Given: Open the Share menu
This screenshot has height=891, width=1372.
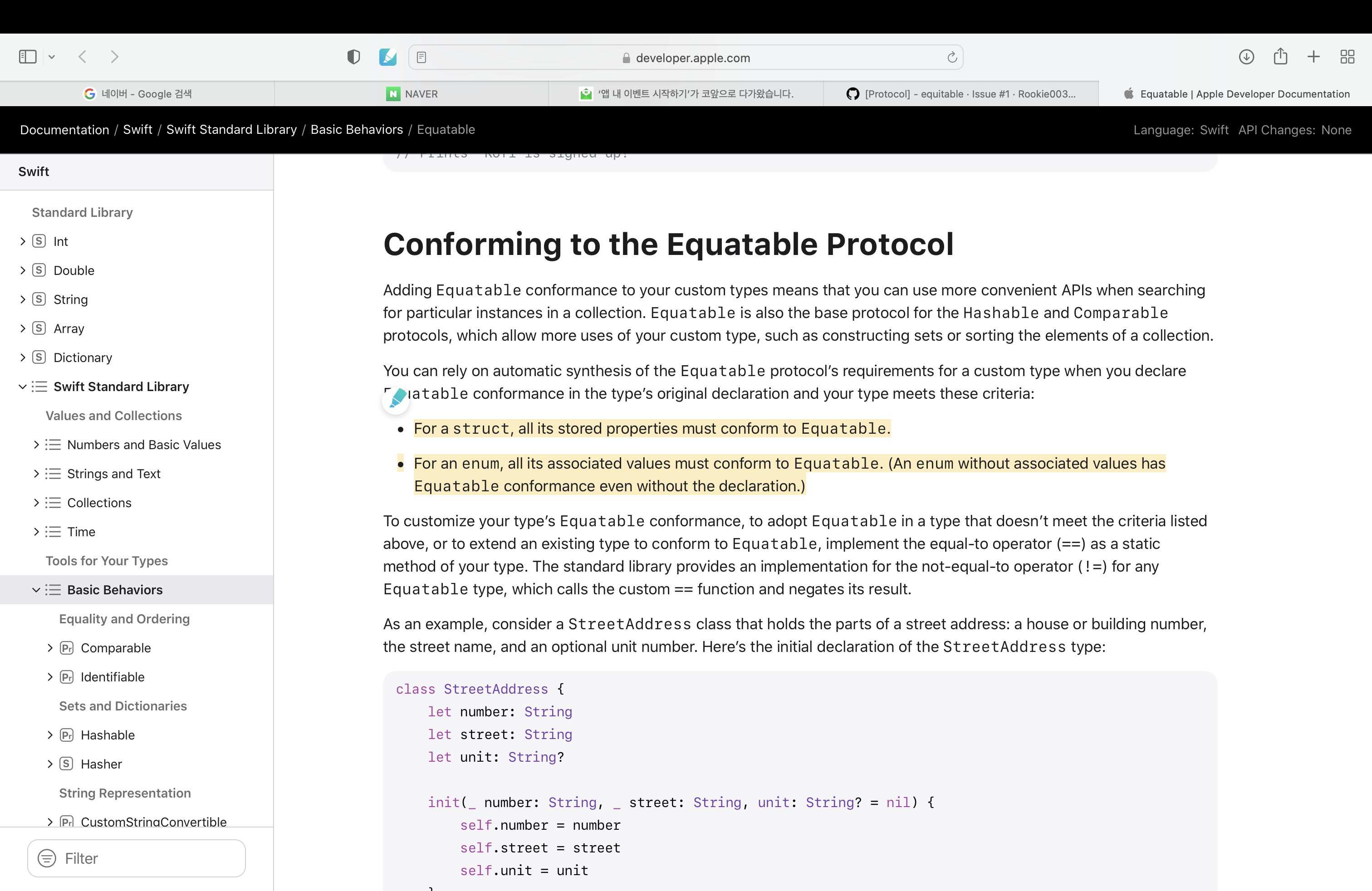Looking at the screenshot, I should pos(1280,56).
